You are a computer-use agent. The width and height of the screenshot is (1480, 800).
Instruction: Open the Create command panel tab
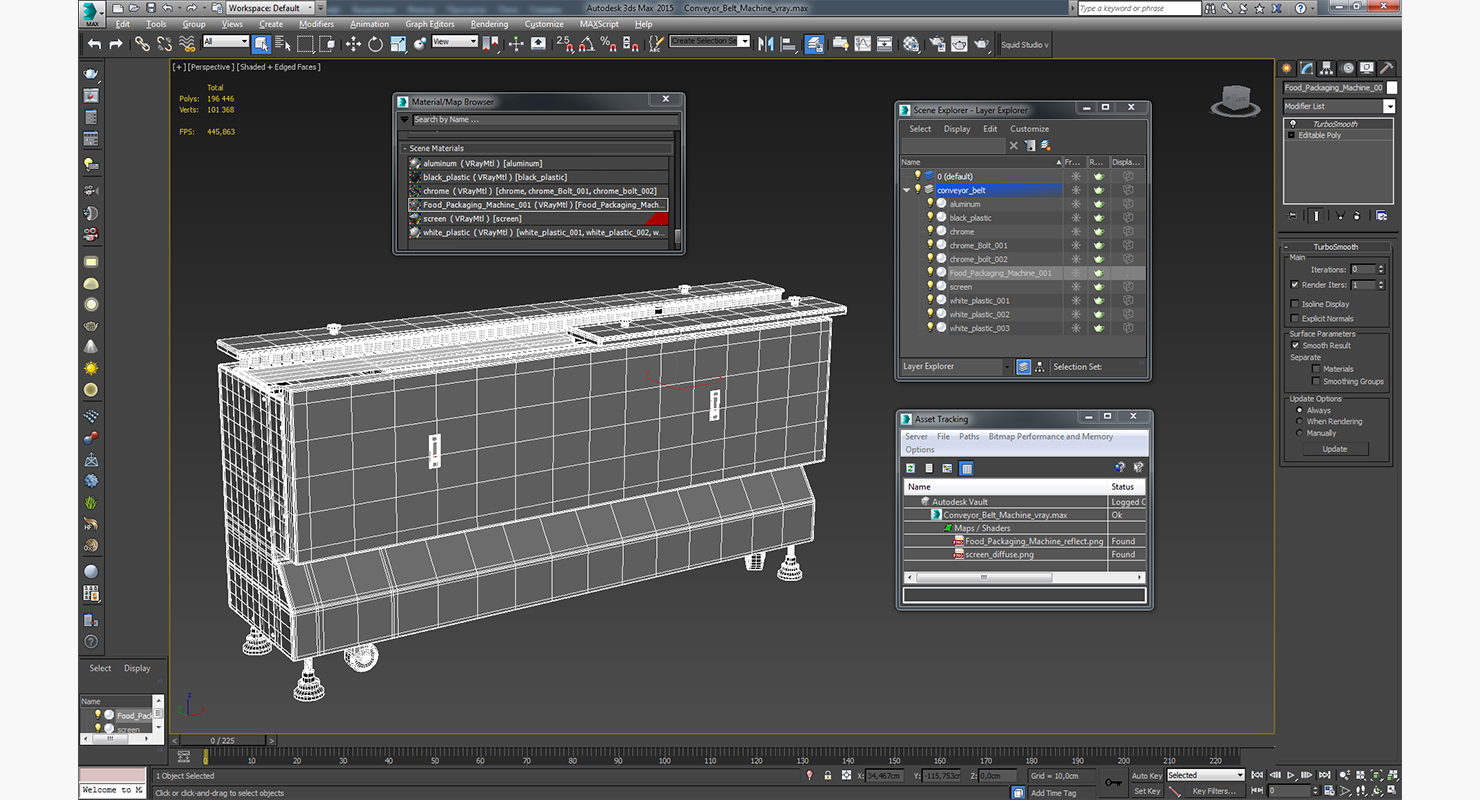(1288, 68)
